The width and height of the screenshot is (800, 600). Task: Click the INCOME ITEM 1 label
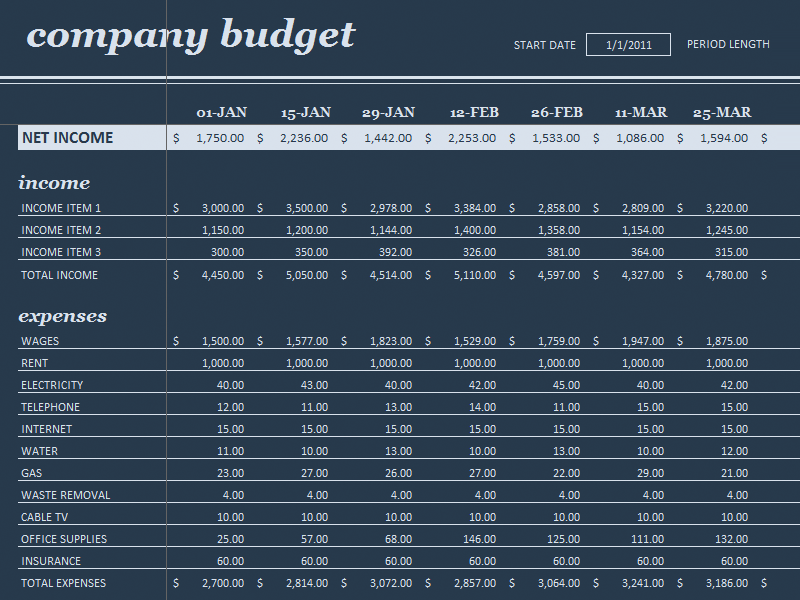pyautogui.click(x=61, y=208)
